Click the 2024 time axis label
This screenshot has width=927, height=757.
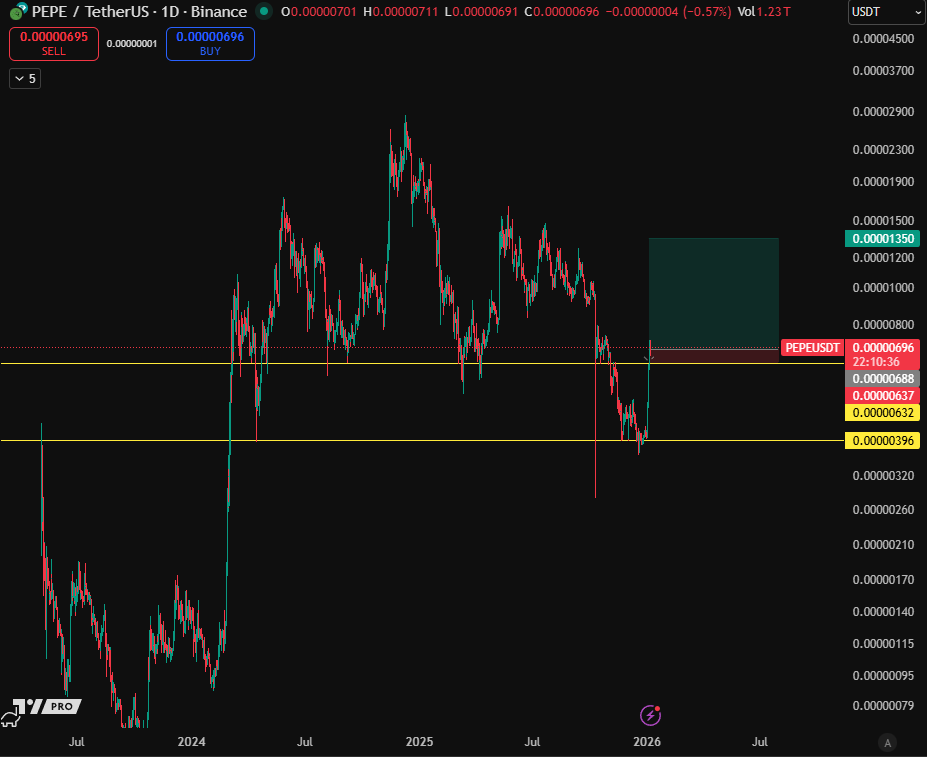pyautogui.click(x=192, y=742)
